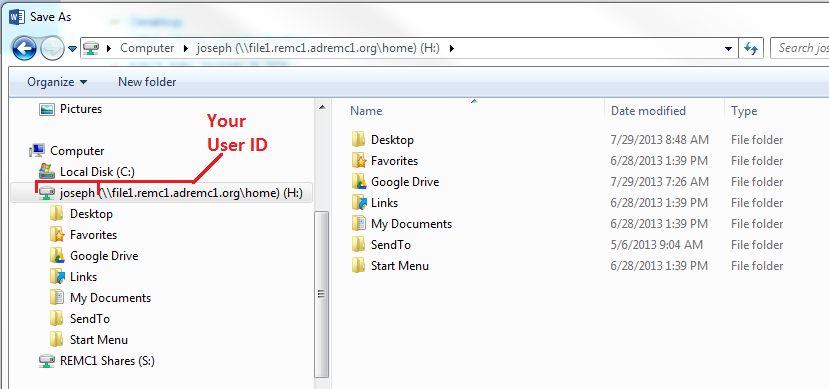
Task: Expand the arrow after Computer breadcrumb
Action: pos(186,49)
